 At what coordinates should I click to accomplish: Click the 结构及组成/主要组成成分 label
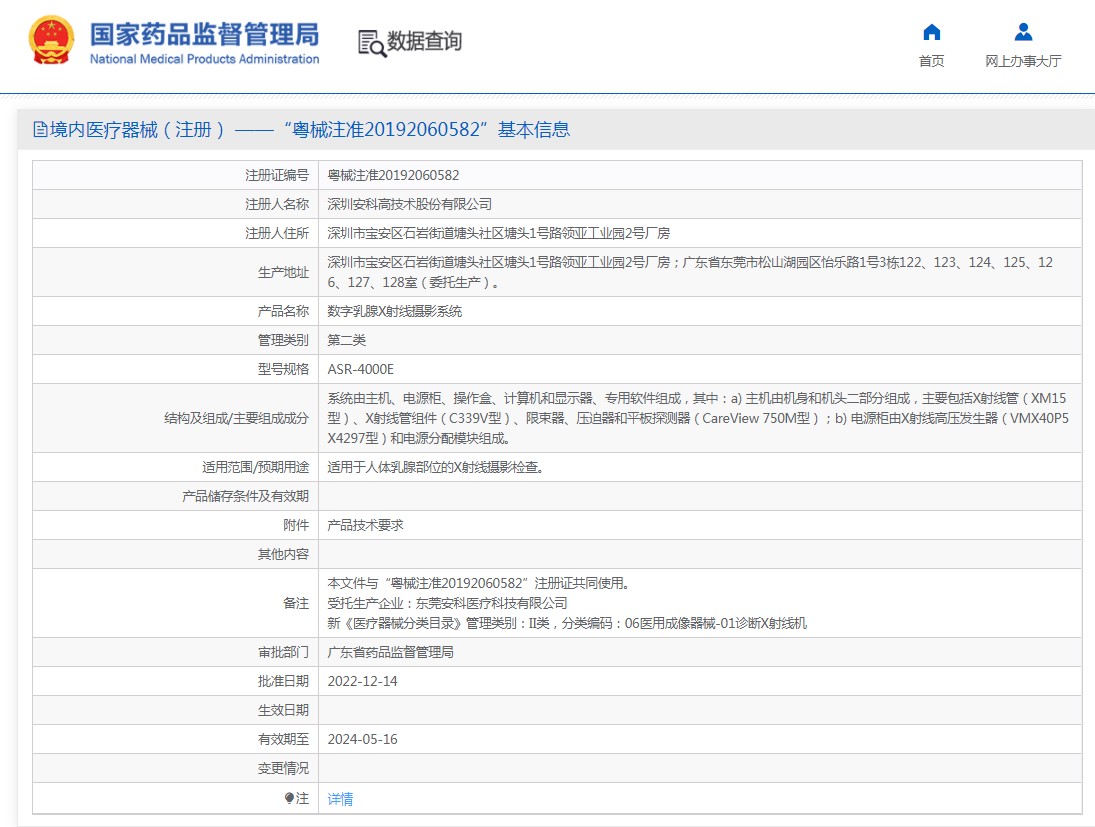[236, 418]
